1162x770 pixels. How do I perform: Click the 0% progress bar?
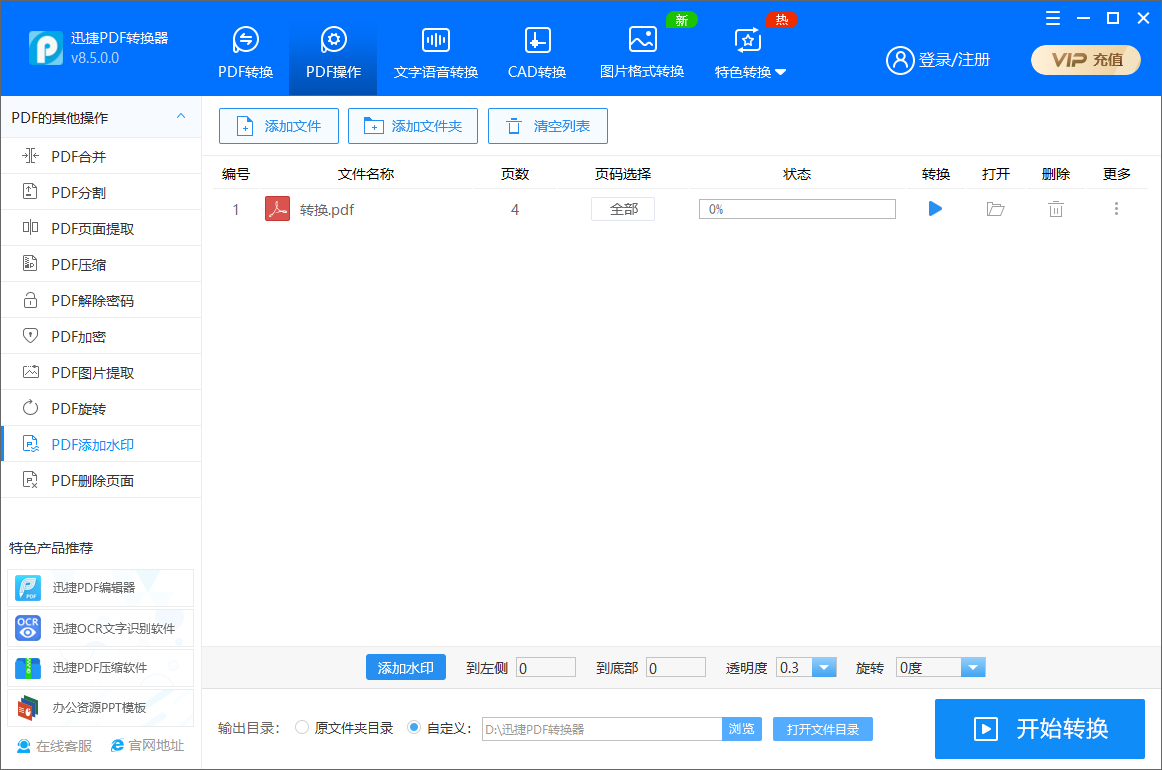tap(797, 209)
